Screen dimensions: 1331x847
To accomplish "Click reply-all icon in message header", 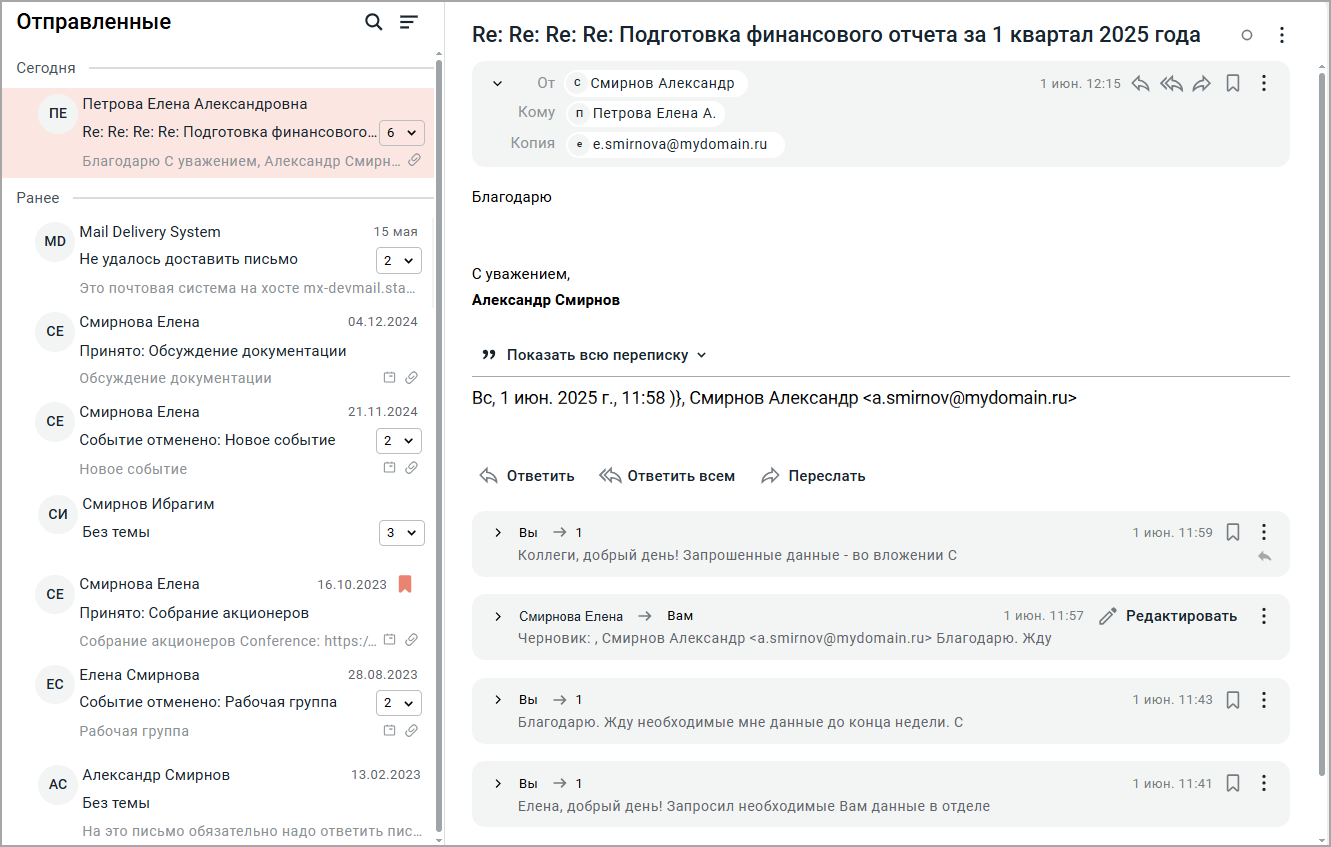I will 1171,84.
